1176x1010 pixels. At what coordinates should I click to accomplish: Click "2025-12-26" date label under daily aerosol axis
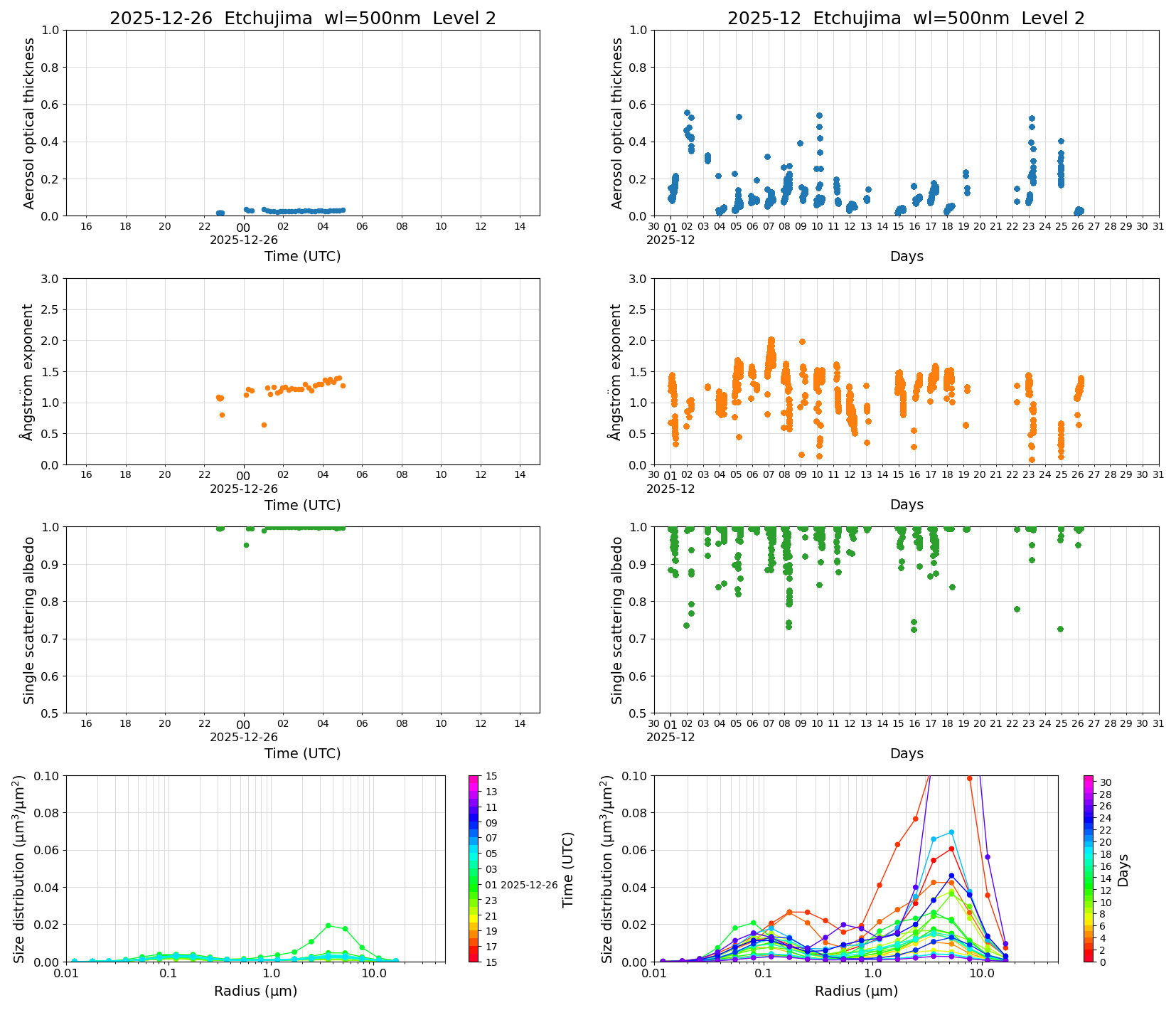243,240
